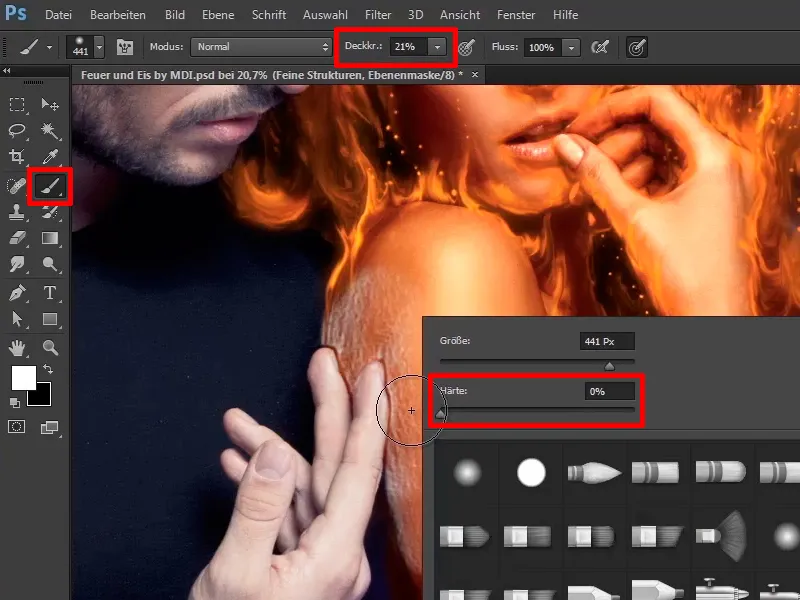Image resolution: width=800 pixels, height=600 pixels.
Task: Open the Auswahl menu
Action: pos(325,15)
